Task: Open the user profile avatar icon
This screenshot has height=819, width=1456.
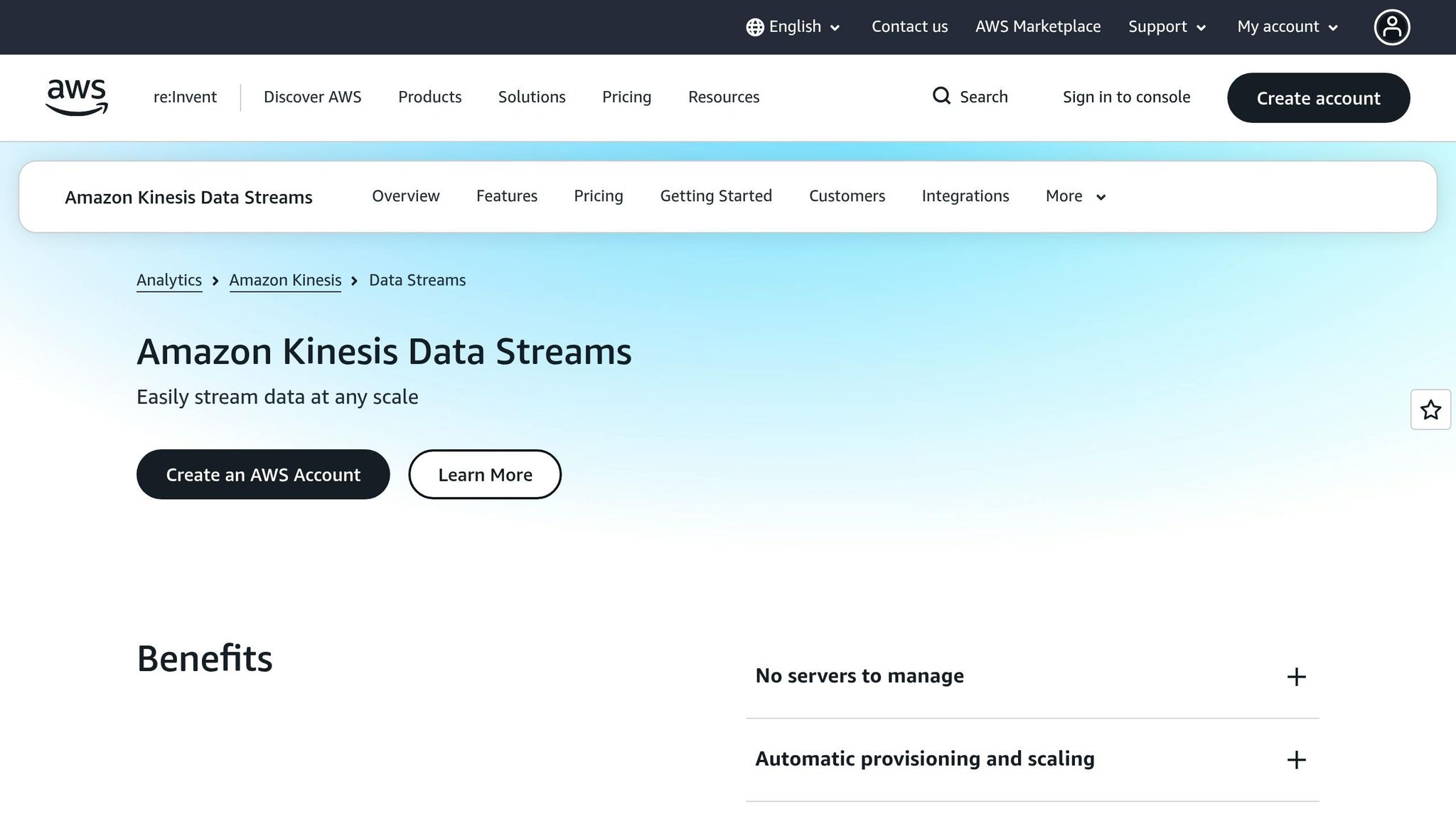Action: point(1391,27)
